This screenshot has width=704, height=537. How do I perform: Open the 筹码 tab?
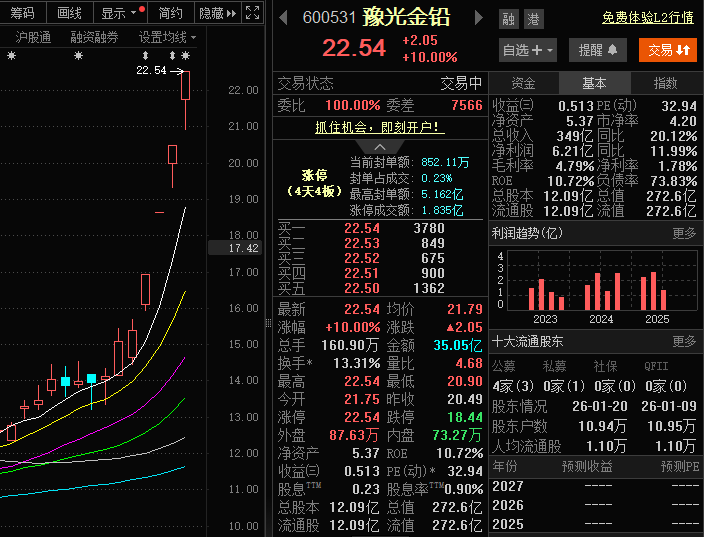(x=22, y=13)
